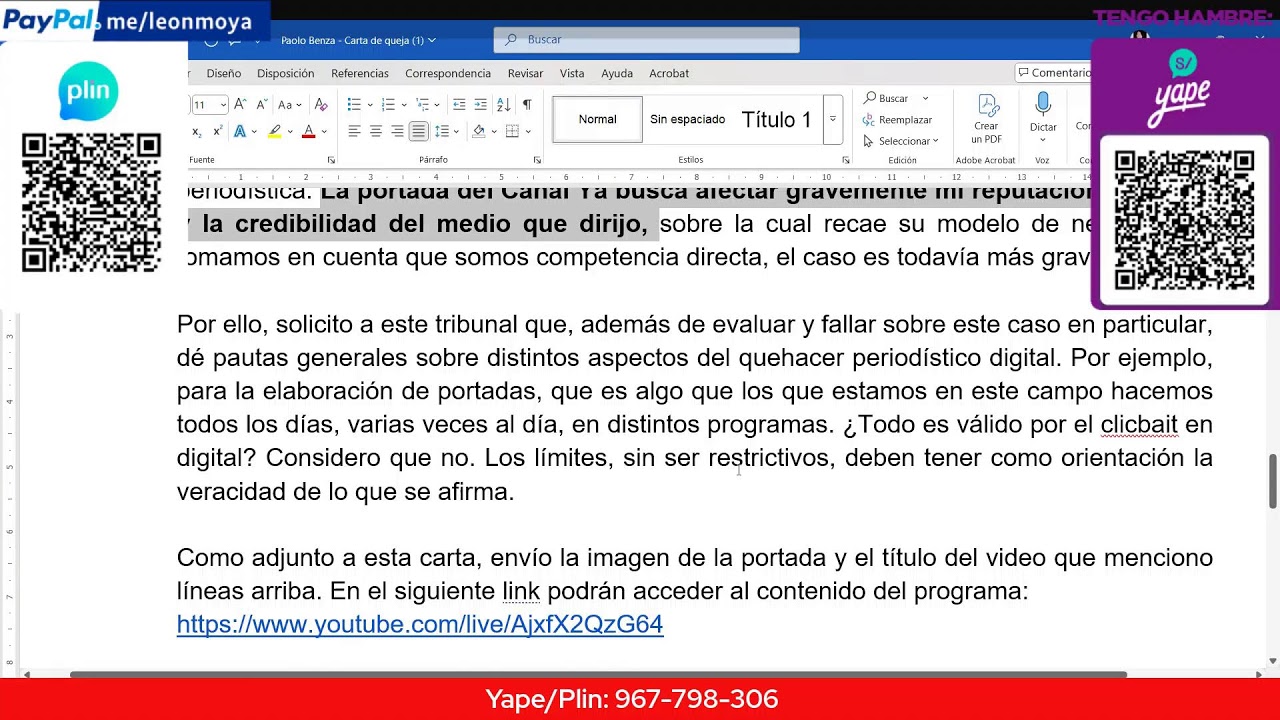Open the font size dropdown
This screenshot has height=720, width=1280.
click(223, 105)
